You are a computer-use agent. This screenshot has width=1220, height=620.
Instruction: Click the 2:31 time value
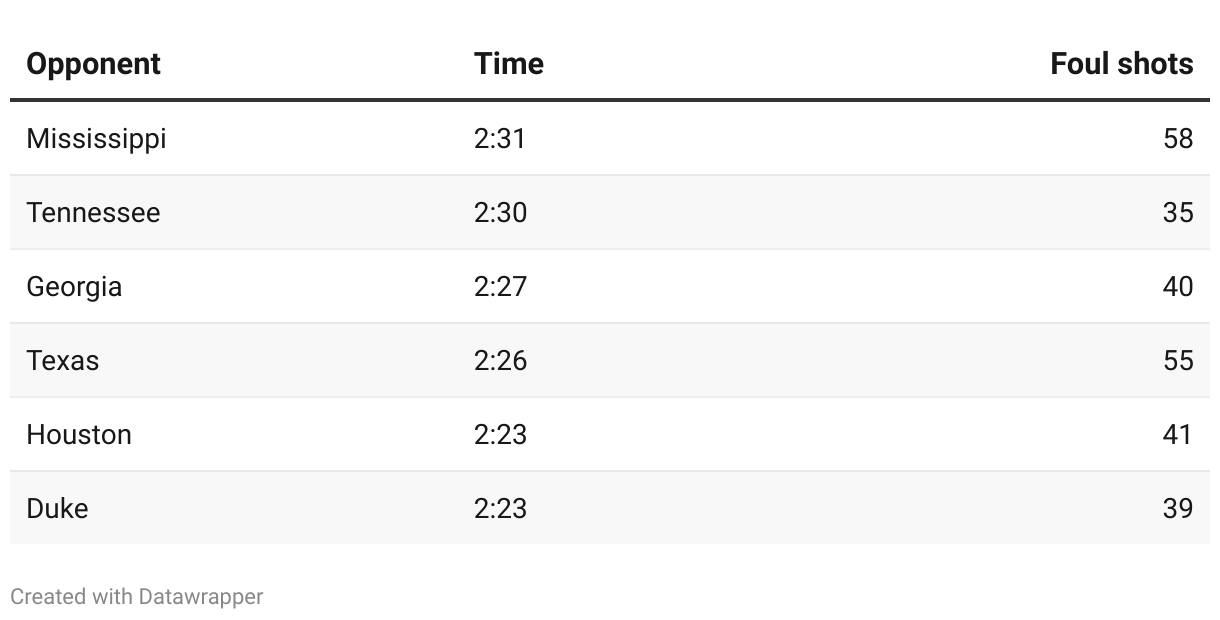(x=499, y=138)
